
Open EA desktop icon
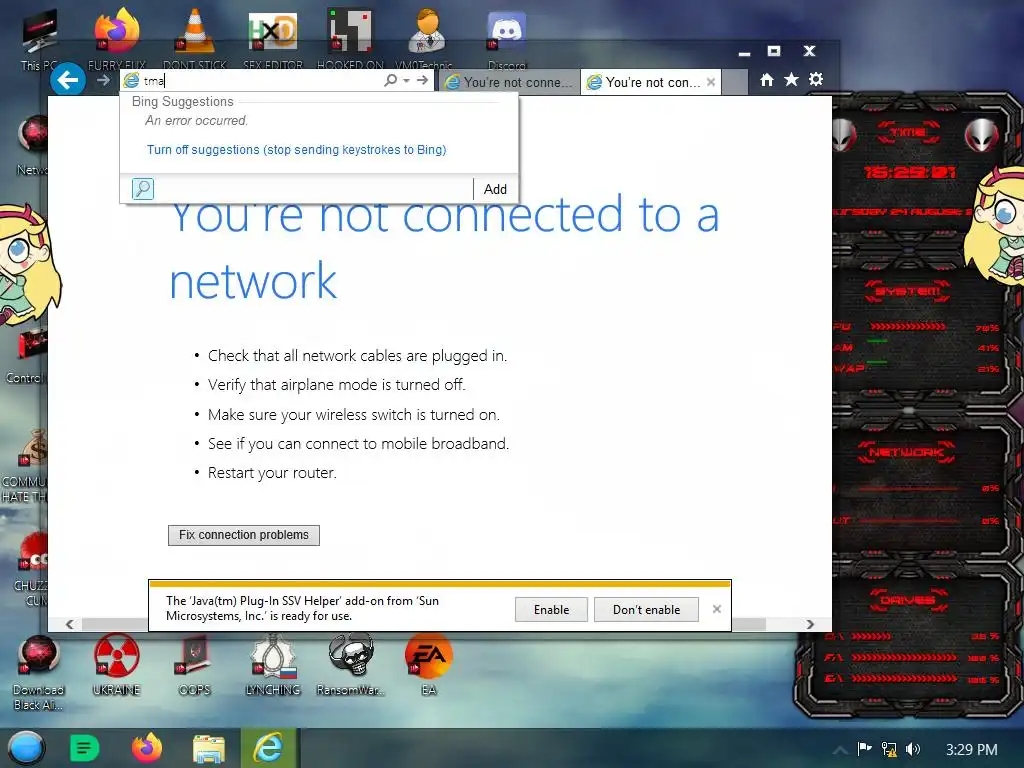click(x=428, y=665)
